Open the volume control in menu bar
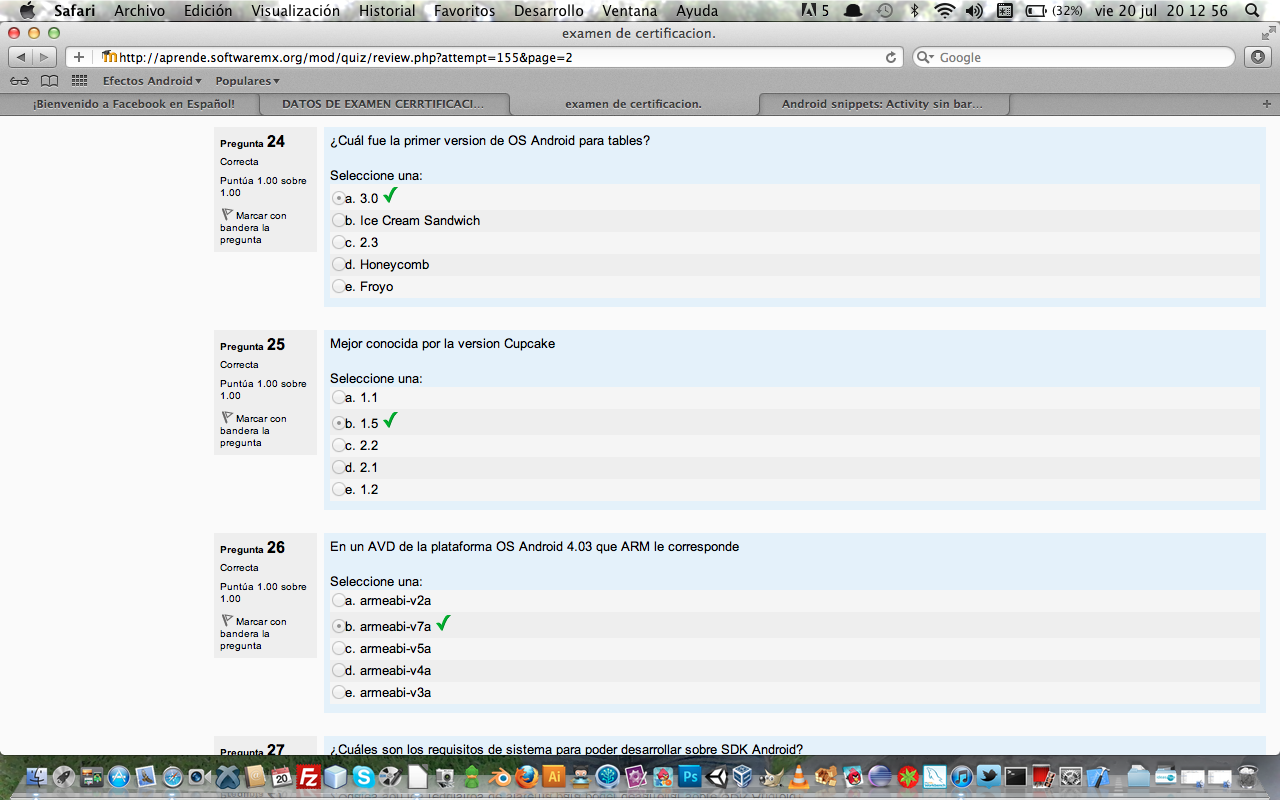This screenshot has height=800, width=1280. [974, 11]
